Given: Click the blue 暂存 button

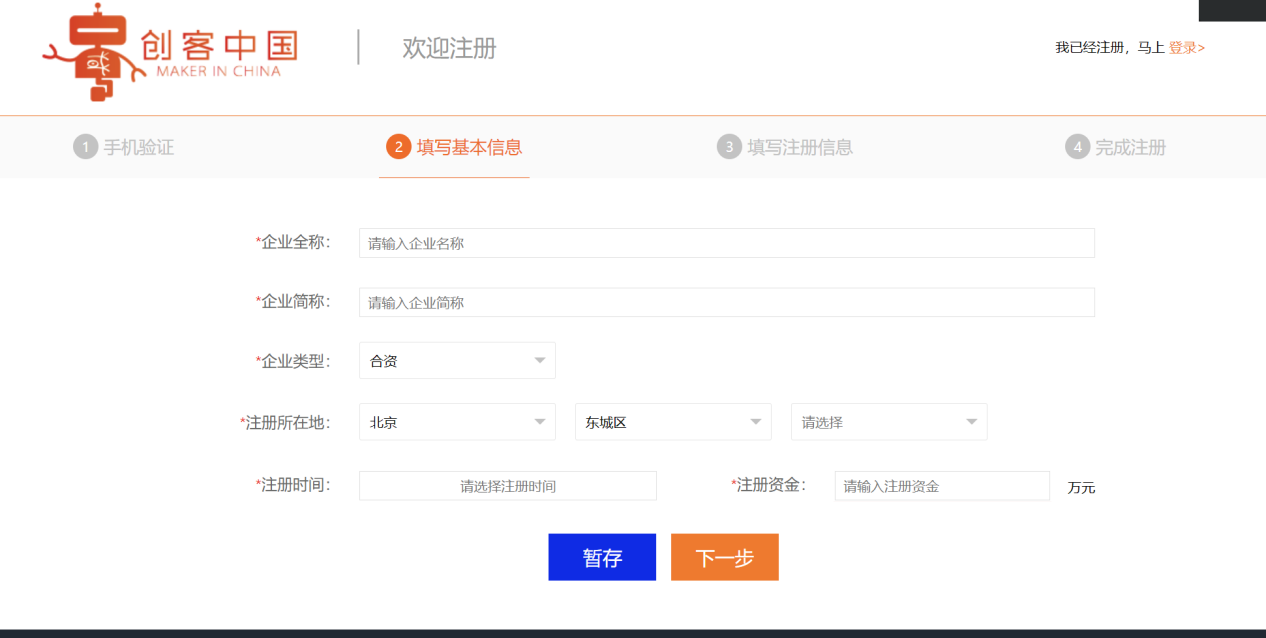Looking at the screenshot, I should 602,557.
